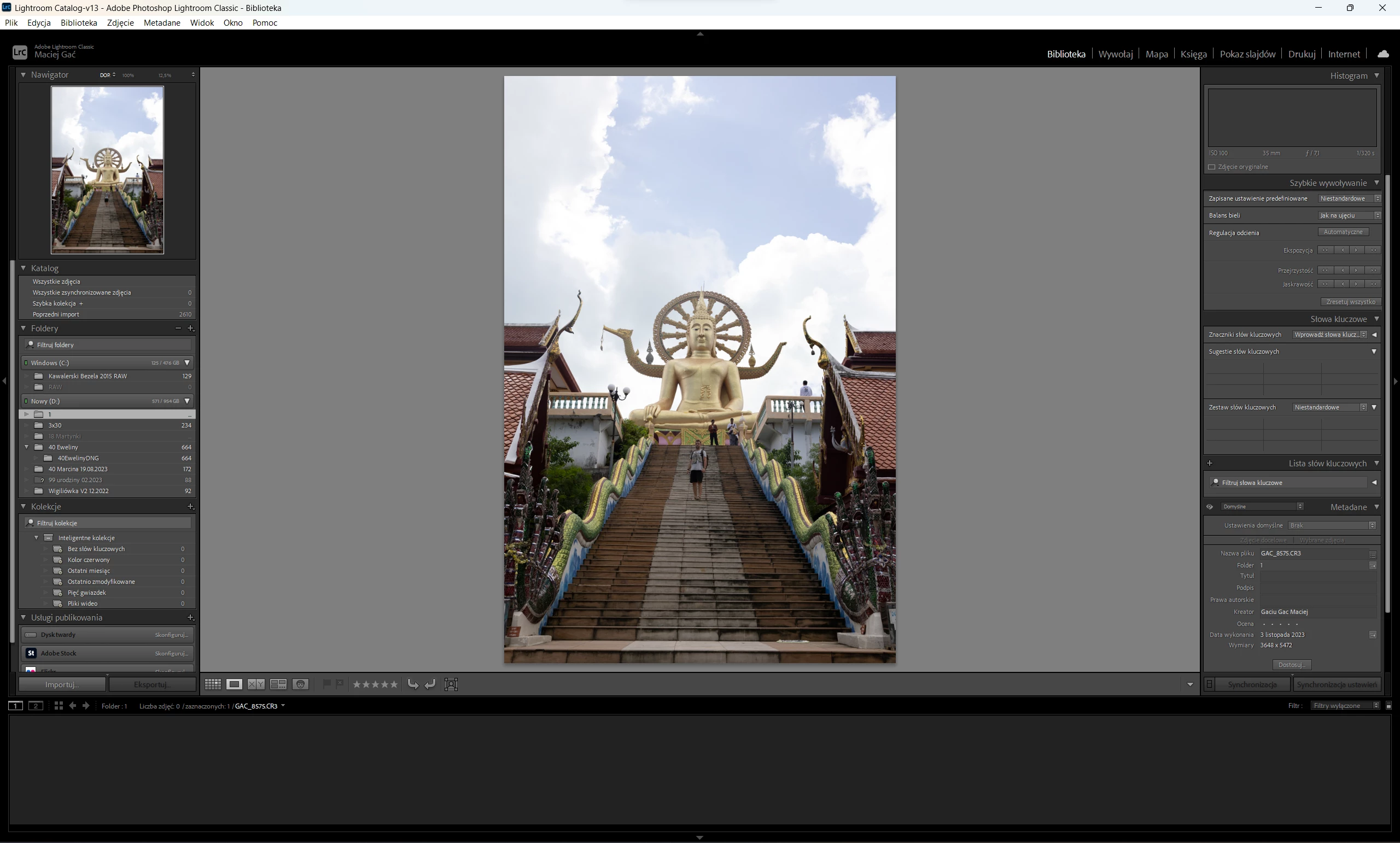The image size is (1400, 843).
Task: Toggle metadata eye icon next to Domyślne
Action: tap(1210, 507)
